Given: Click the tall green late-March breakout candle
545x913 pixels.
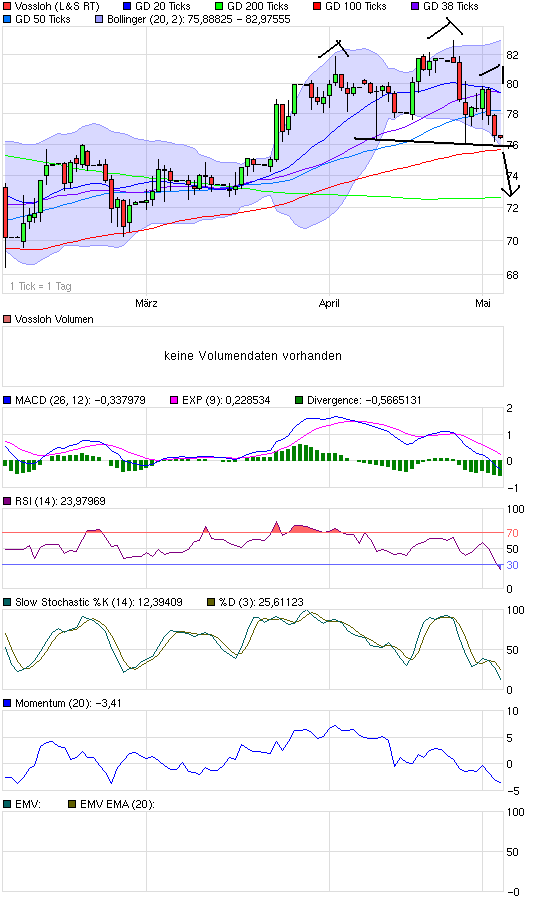Looking at the screenshot, I should tap(276, 132).
